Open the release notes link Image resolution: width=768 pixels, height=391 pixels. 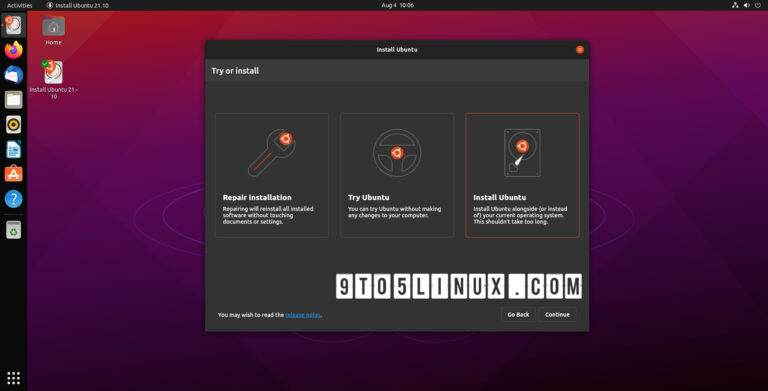pyautogui.click(x=304, y=315)
